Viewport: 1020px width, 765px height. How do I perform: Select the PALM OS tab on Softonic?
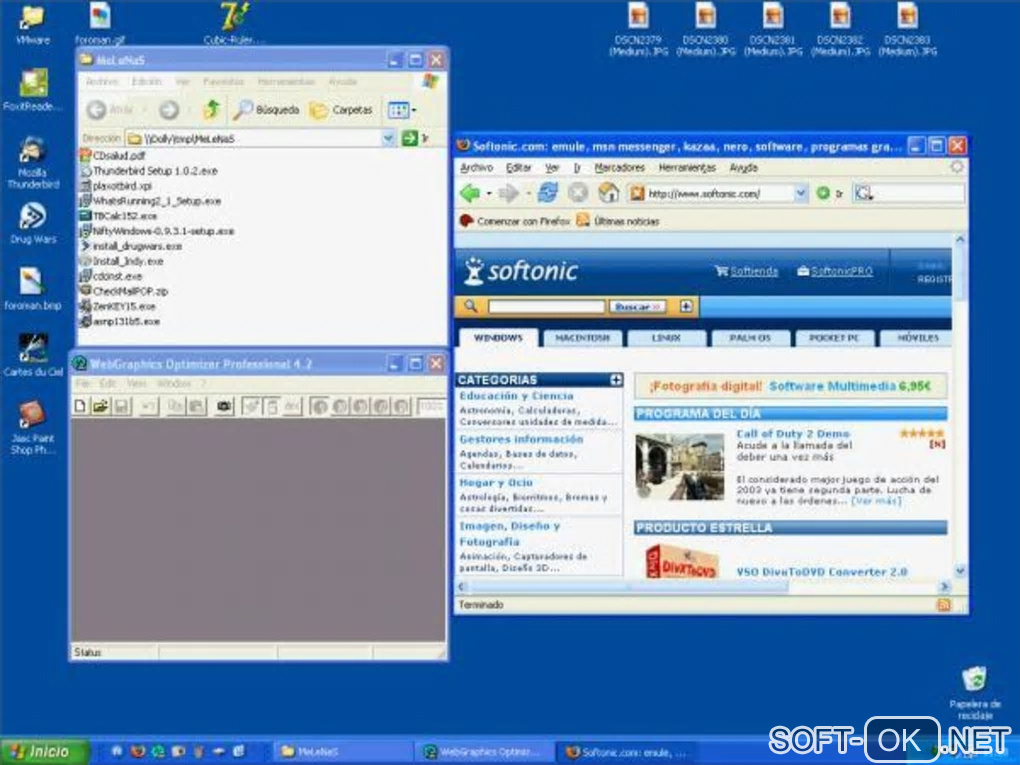click(750, 338)
